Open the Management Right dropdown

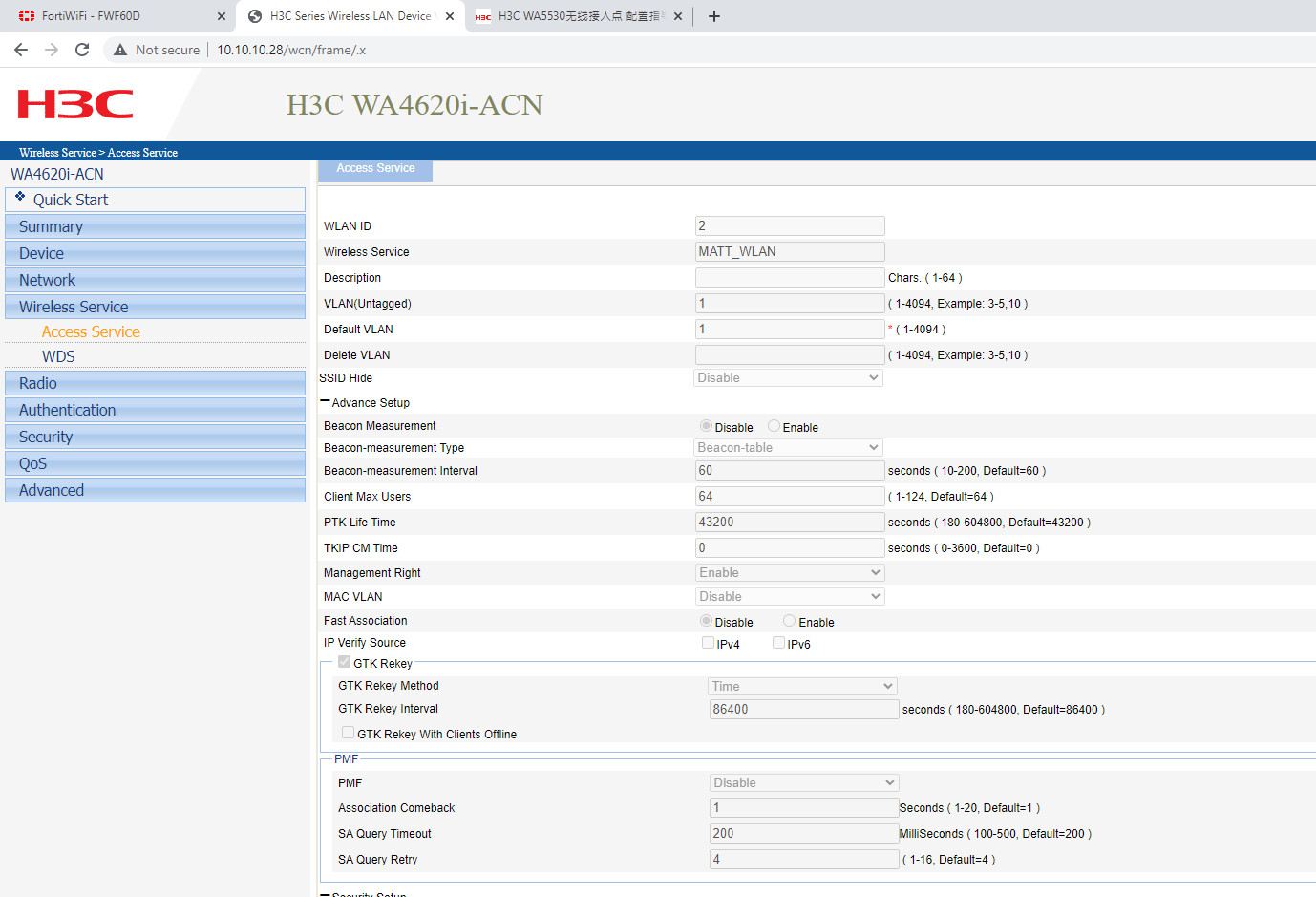tap(789, 573)
